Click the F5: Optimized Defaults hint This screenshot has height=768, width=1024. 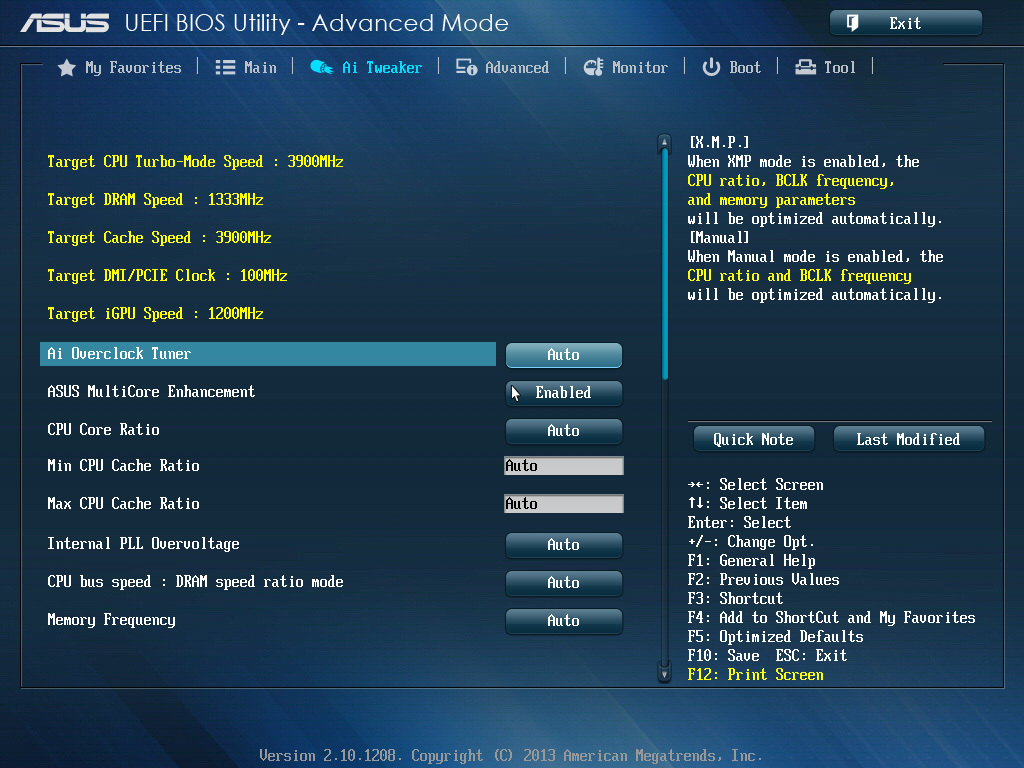pos(775,637)
